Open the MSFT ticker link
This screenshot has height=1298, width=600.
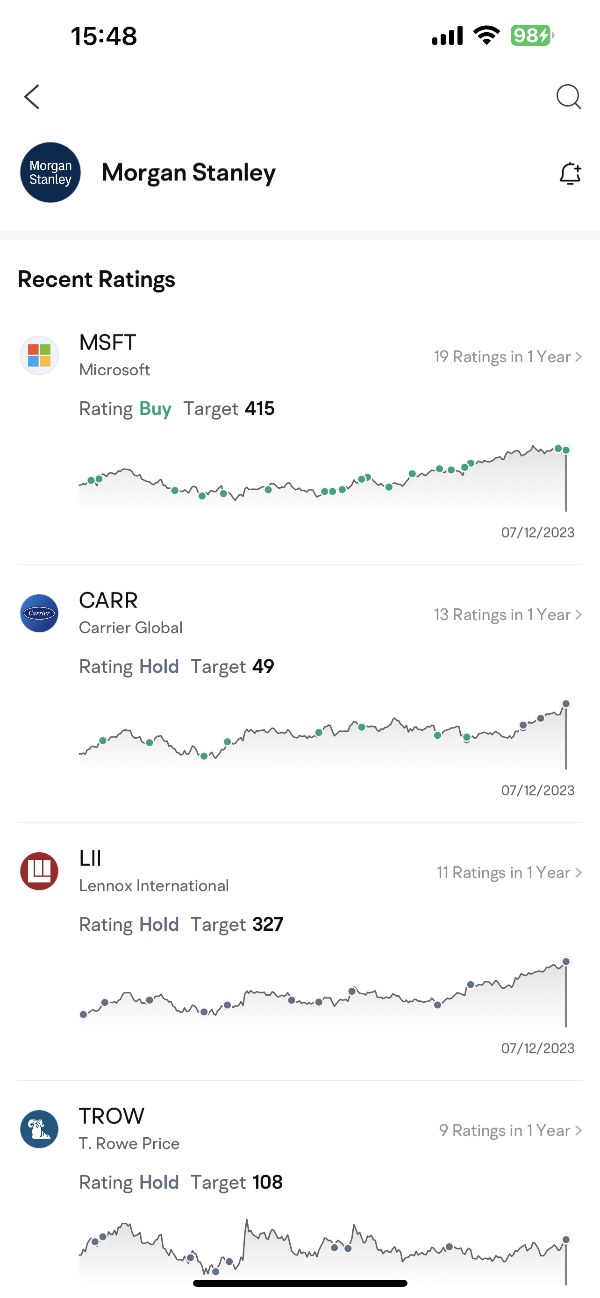tap(107, 343)
